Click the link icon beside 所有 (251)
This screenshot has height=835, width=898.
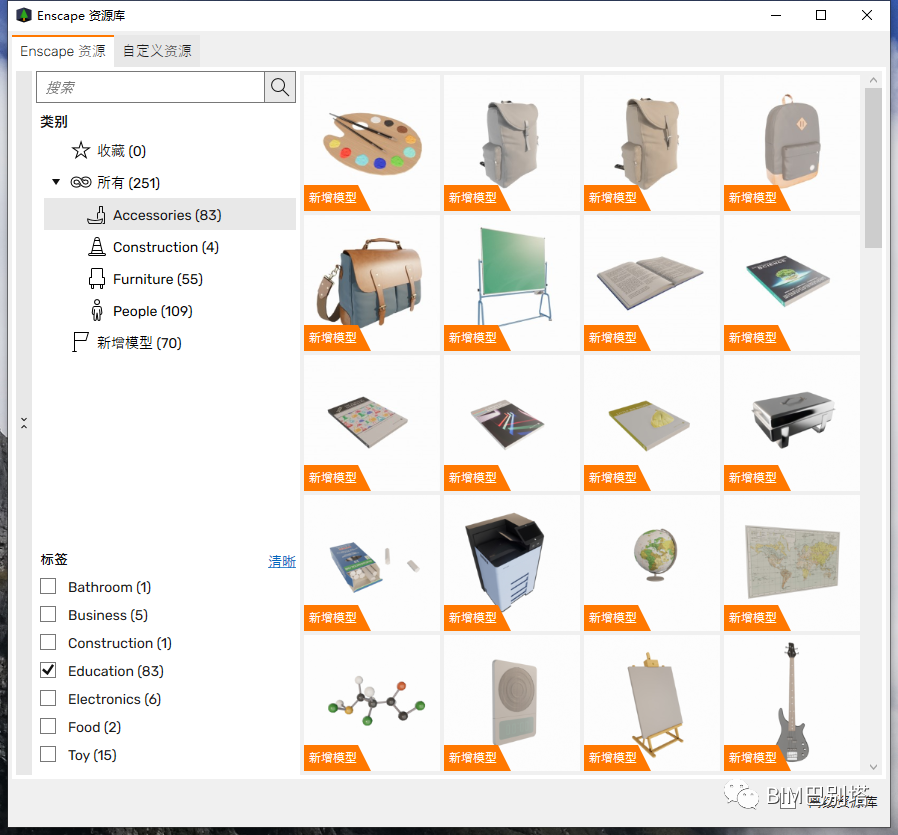click(81, 182)
